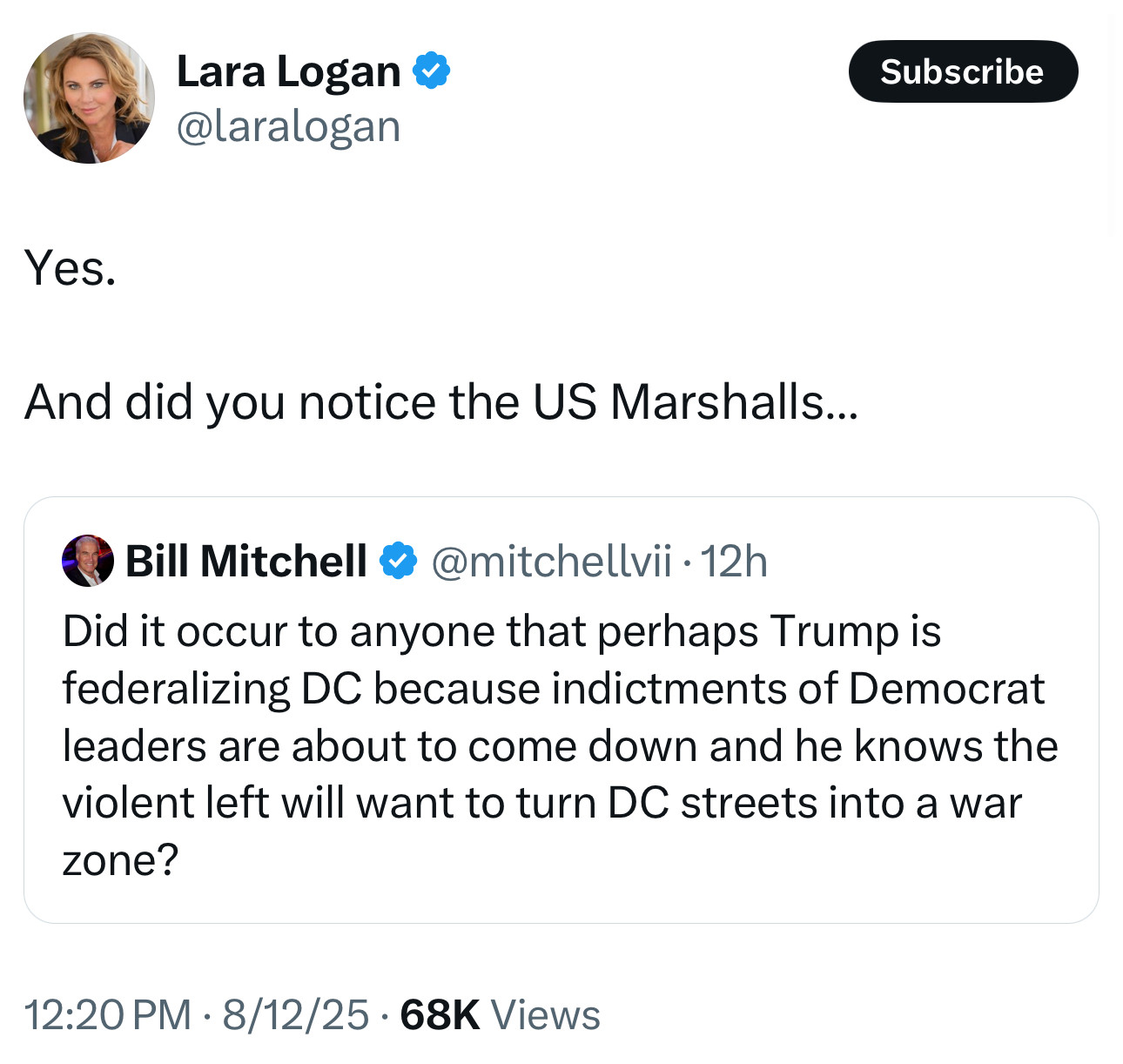Open Lara Logan's profile photo
Screen dimensions: 1123x1064
click(x=89, y=98)
